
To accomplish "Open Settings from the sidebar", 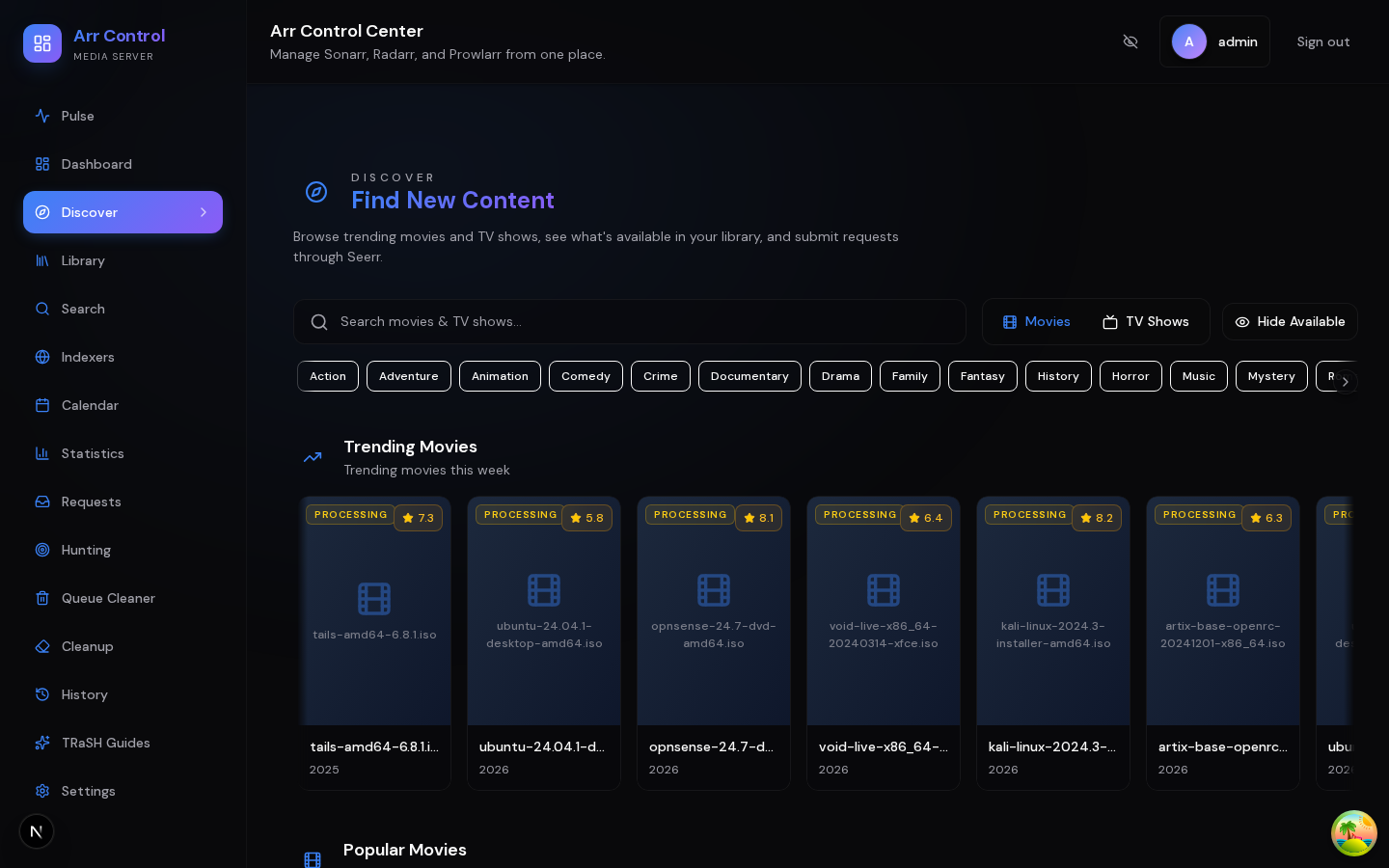I will (x=123, y=791).
